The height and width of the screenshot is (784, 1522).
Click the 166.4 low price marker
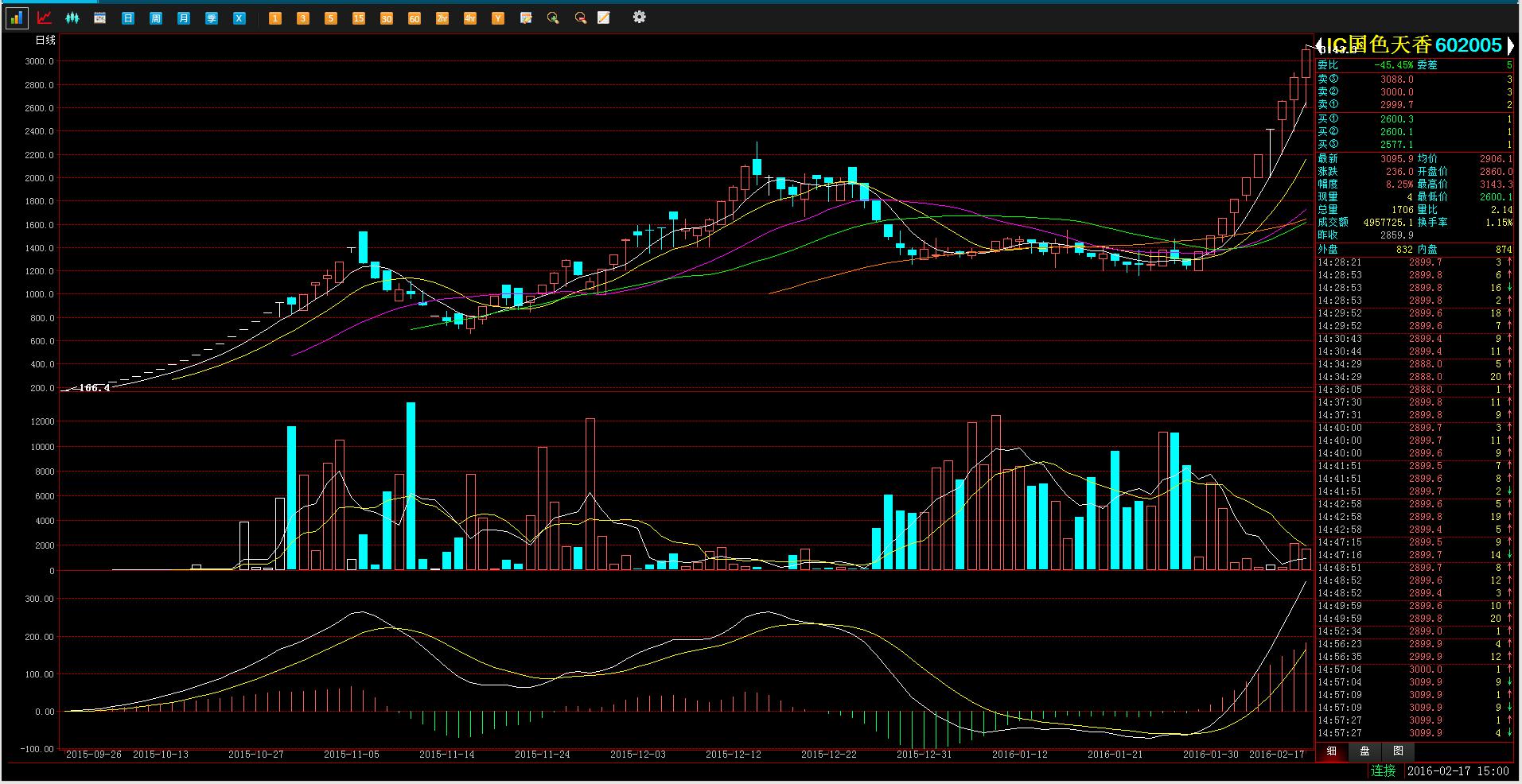click(x=94, y=388)
